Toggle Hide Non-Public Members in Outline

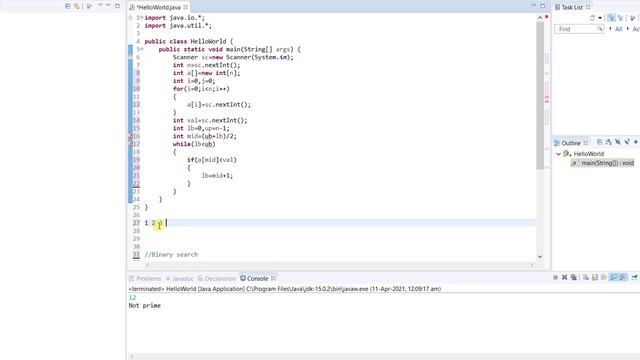coord(627,142)
